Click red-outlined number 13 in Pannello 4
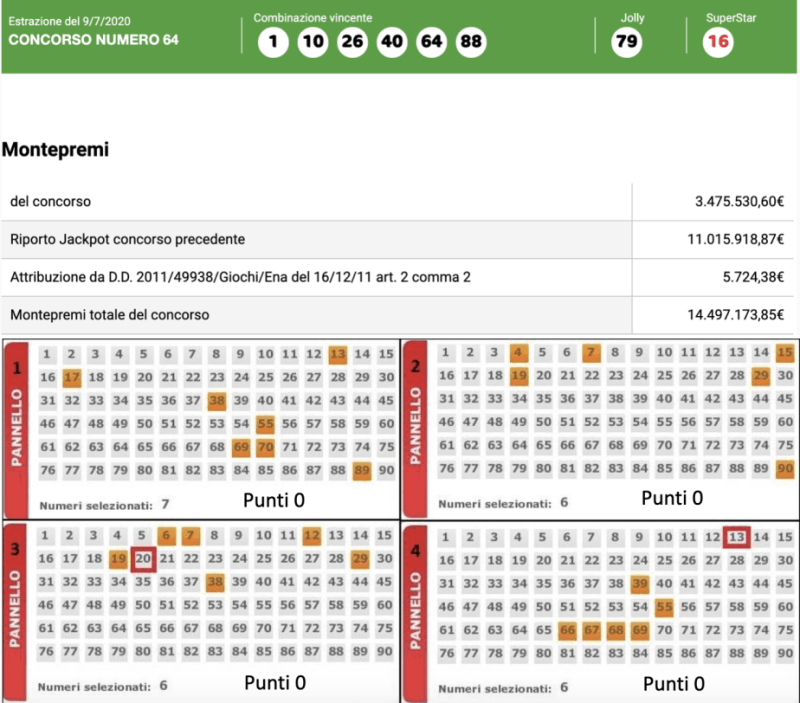 737,537
